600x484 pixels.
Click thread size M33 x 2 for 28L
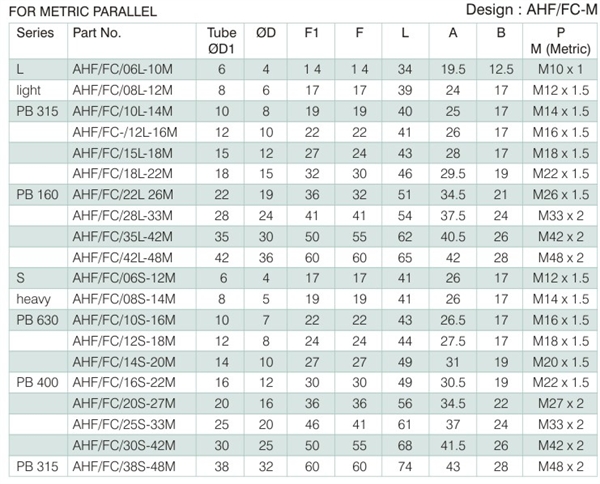(561, 216)
